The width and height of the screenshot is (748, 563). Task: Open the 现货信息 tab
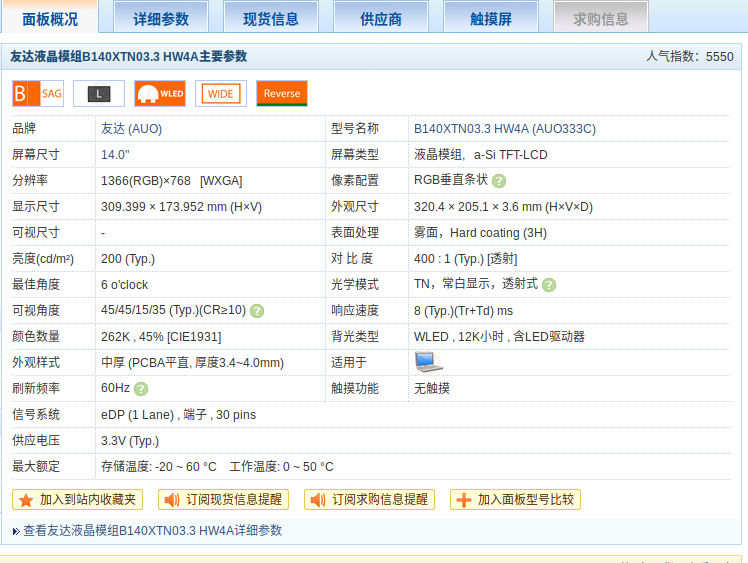point(271,18)
